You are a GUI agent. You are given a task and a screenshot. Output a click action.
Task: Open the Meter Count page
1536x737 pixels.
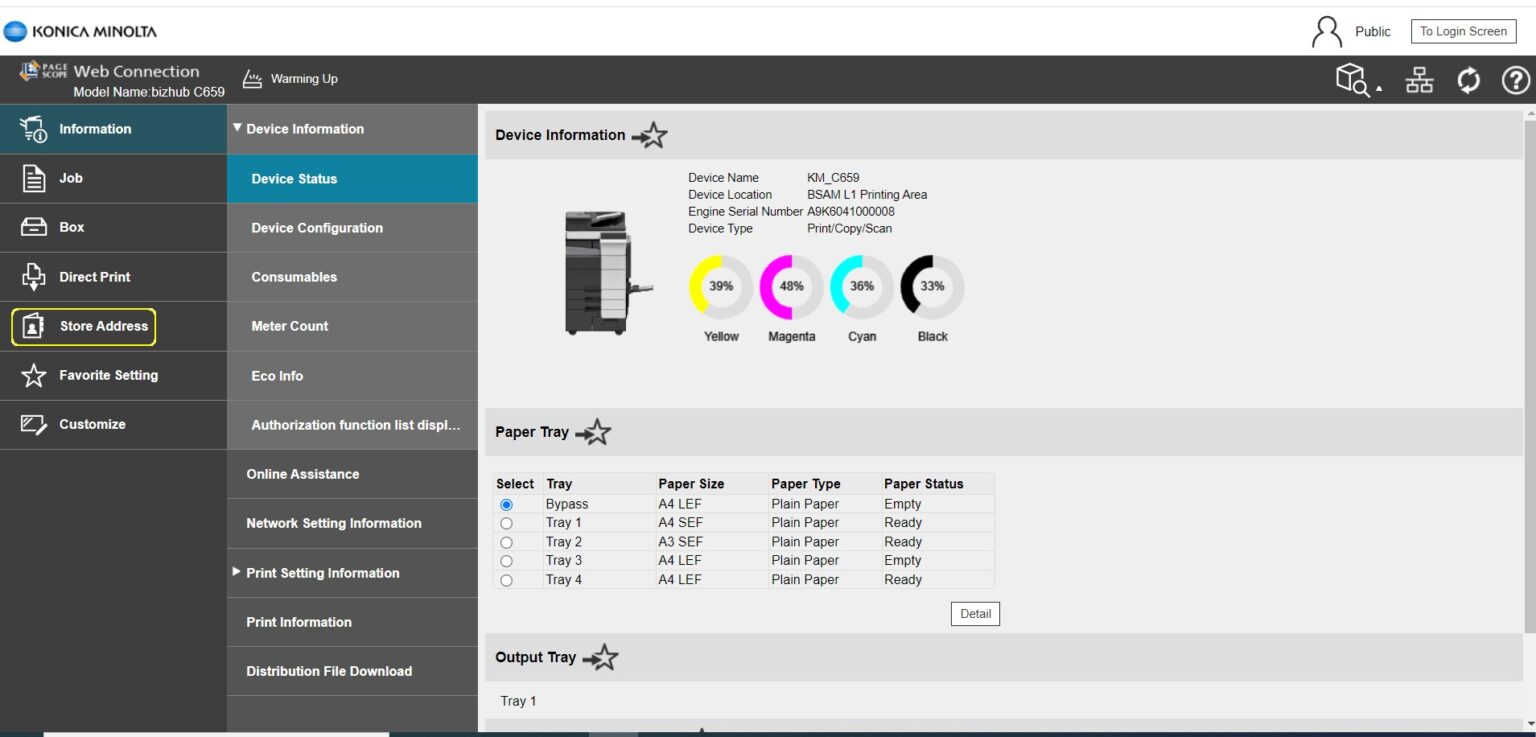click(289, 326)
